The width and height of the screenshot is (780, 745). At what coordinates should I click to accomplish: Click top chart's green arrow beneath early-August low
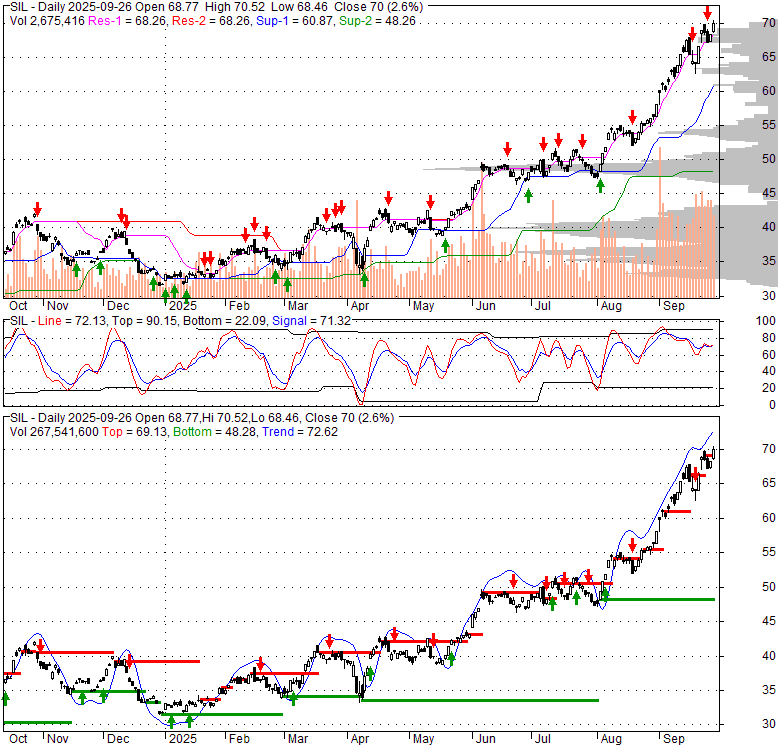[x=600, y=186]
